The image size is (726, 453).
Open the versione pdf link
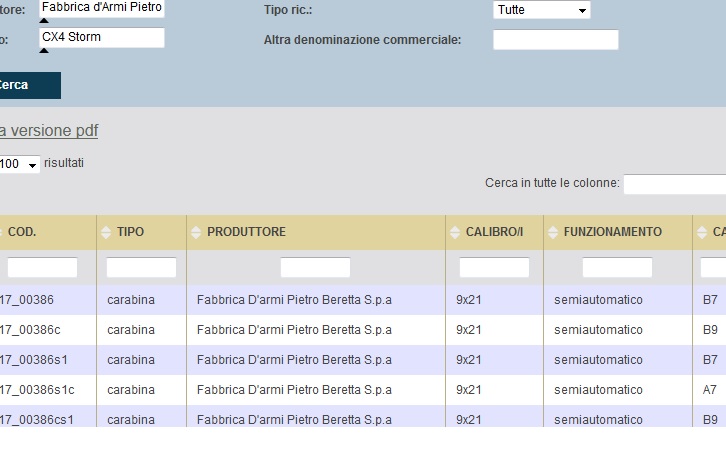pos(49,131)
